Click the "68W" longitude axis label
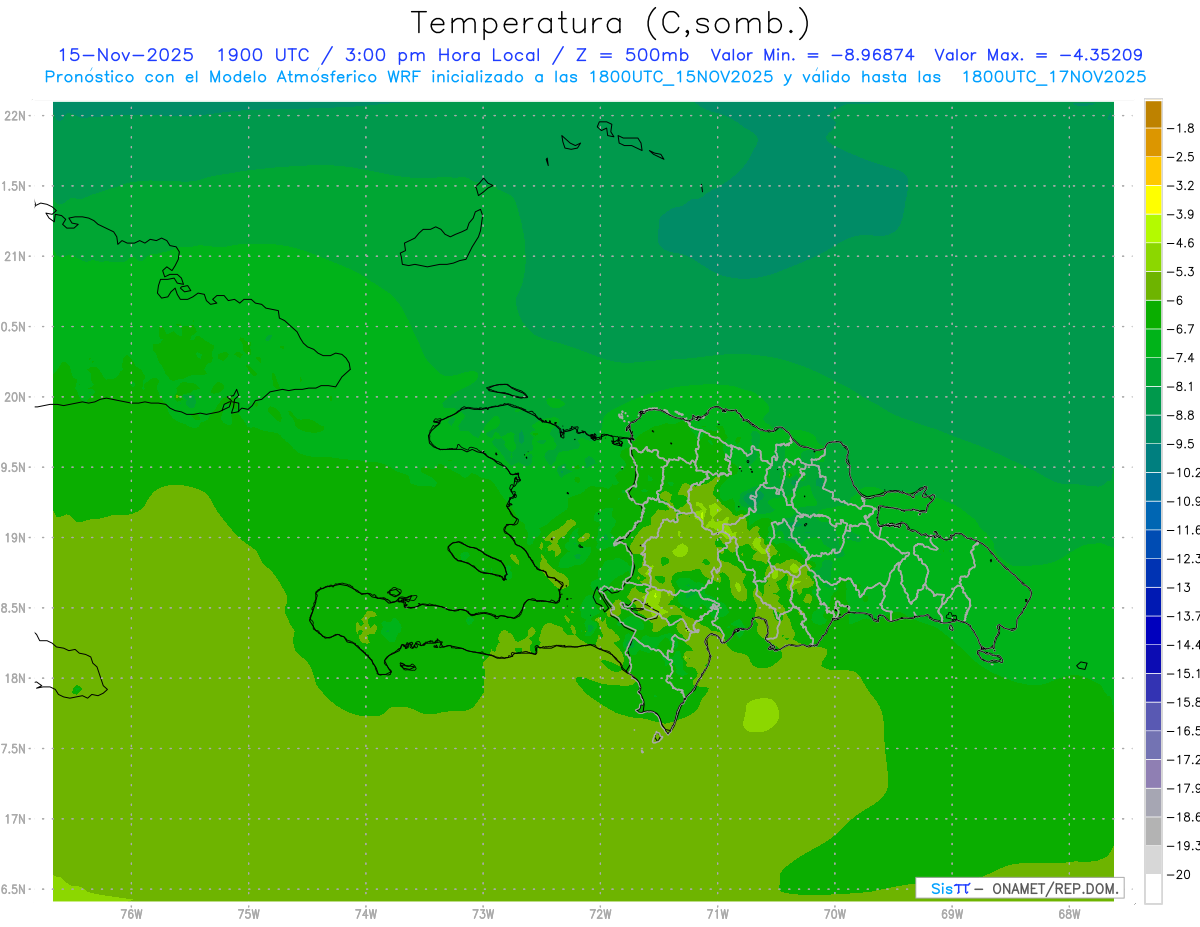Viewport: 1200px width, 927px height. click(x=1069, y=914)
